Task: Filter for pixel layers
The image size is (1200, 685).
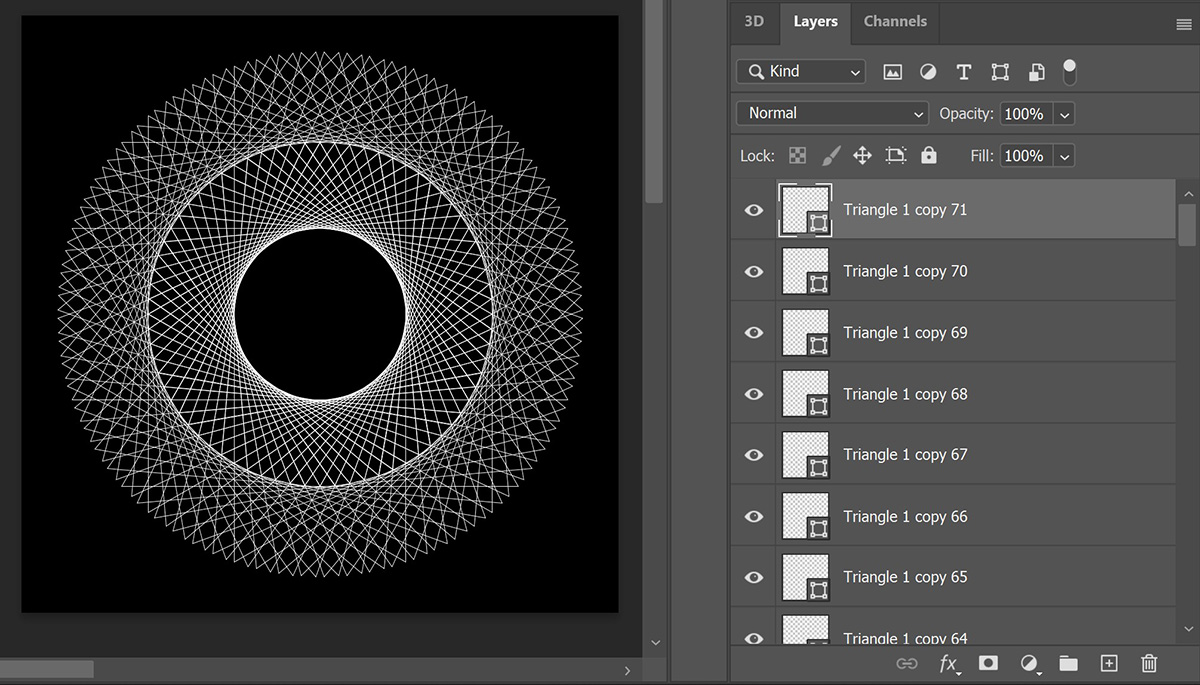Action: point(892,71)
